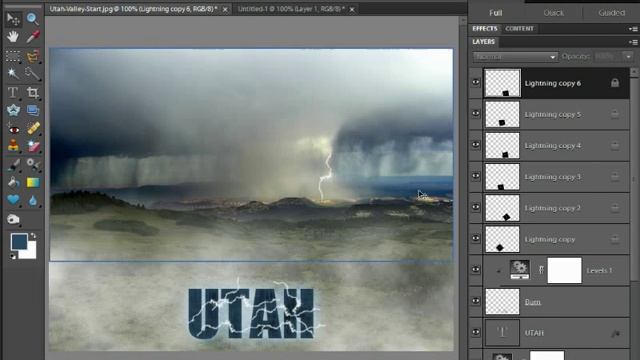Click the link icon on Levels 1 layer
The width and height of the screenshot is (640, 360).
541,270
